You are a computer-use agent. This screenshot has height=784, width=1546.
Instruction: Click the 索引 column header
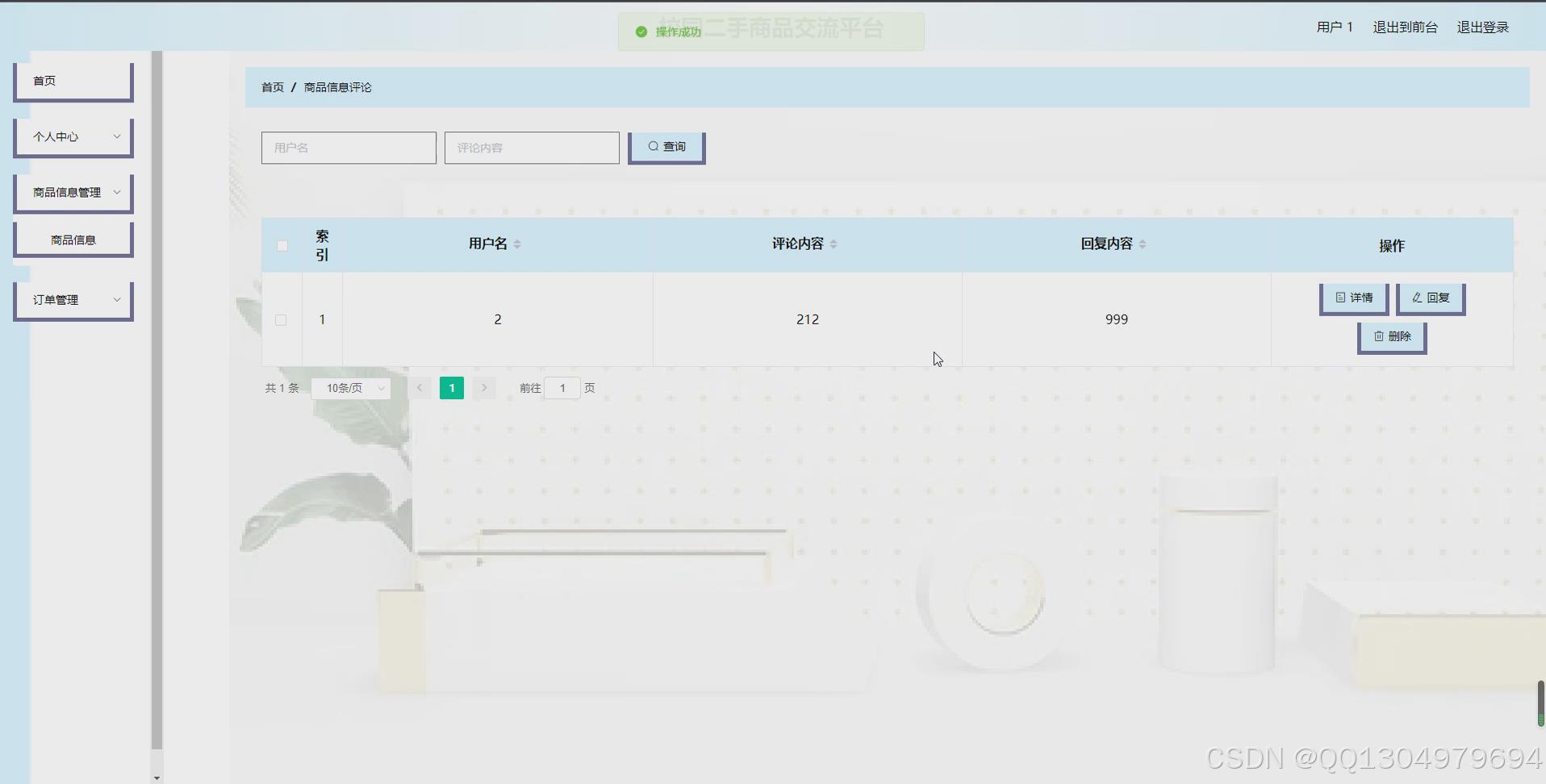[x=322, y=245]
